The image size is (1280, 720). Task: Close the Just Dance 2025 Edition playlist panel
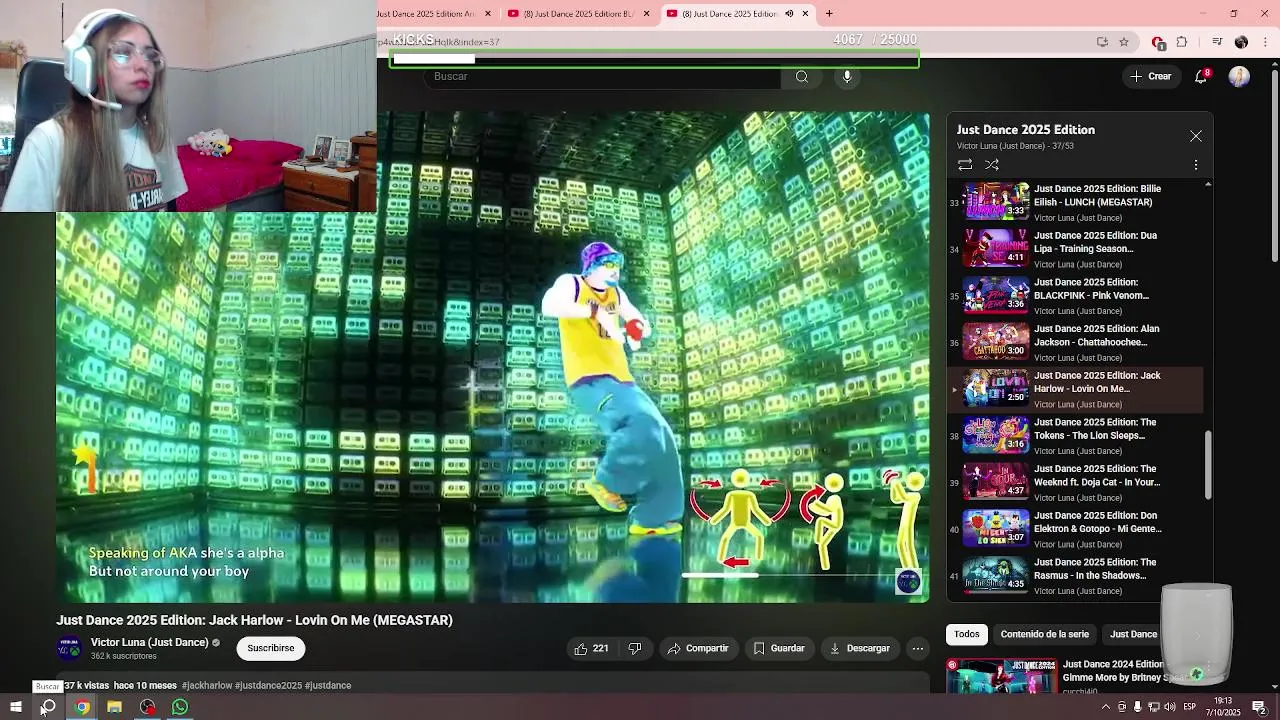[x=1196, y=136]
